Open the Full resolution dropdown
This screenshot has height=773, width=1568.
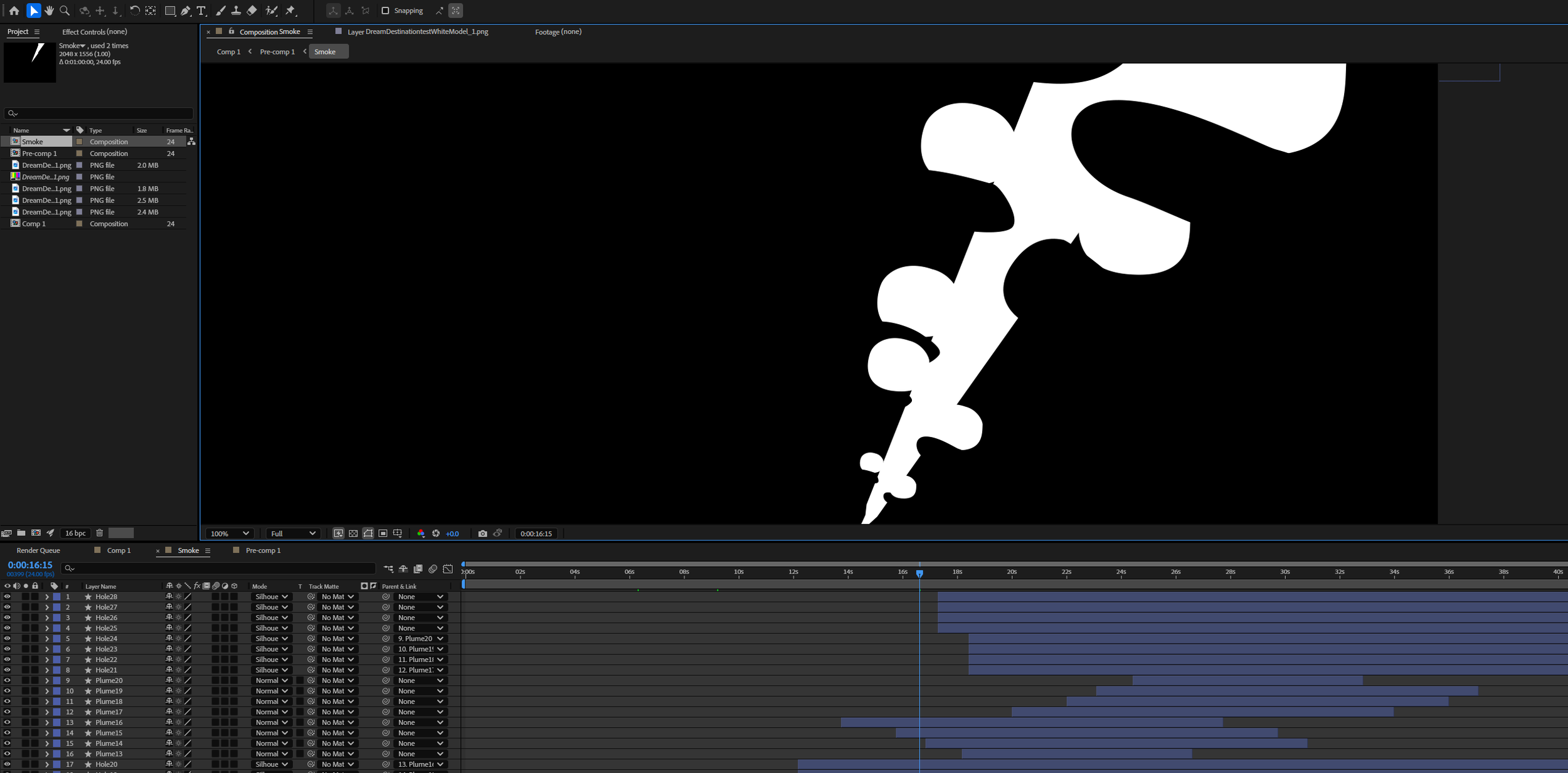pyautogui.click(x=293, y=534)
